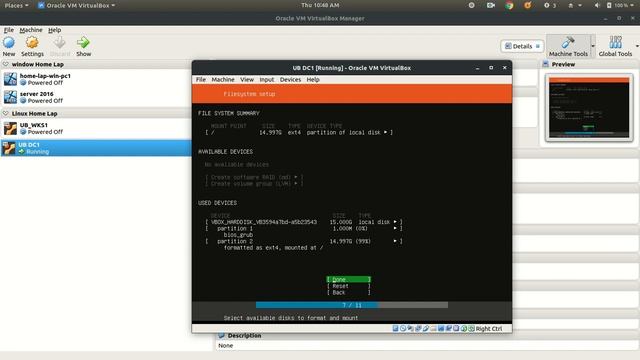
Task: Open Devices menu in UB DC1 window
Action: click(x=290, y=80)
